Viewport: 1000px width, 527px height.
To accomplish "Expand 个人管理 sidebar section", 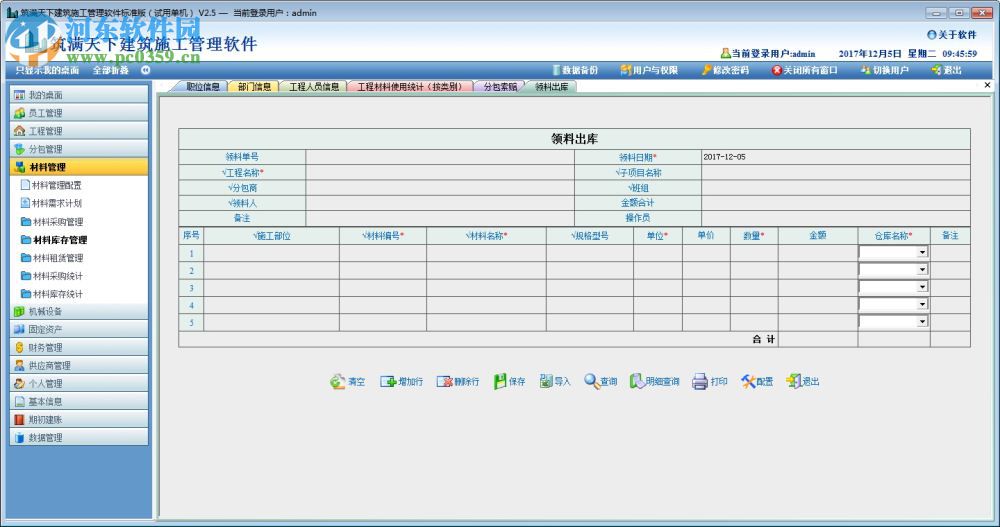I will point(79,383).
